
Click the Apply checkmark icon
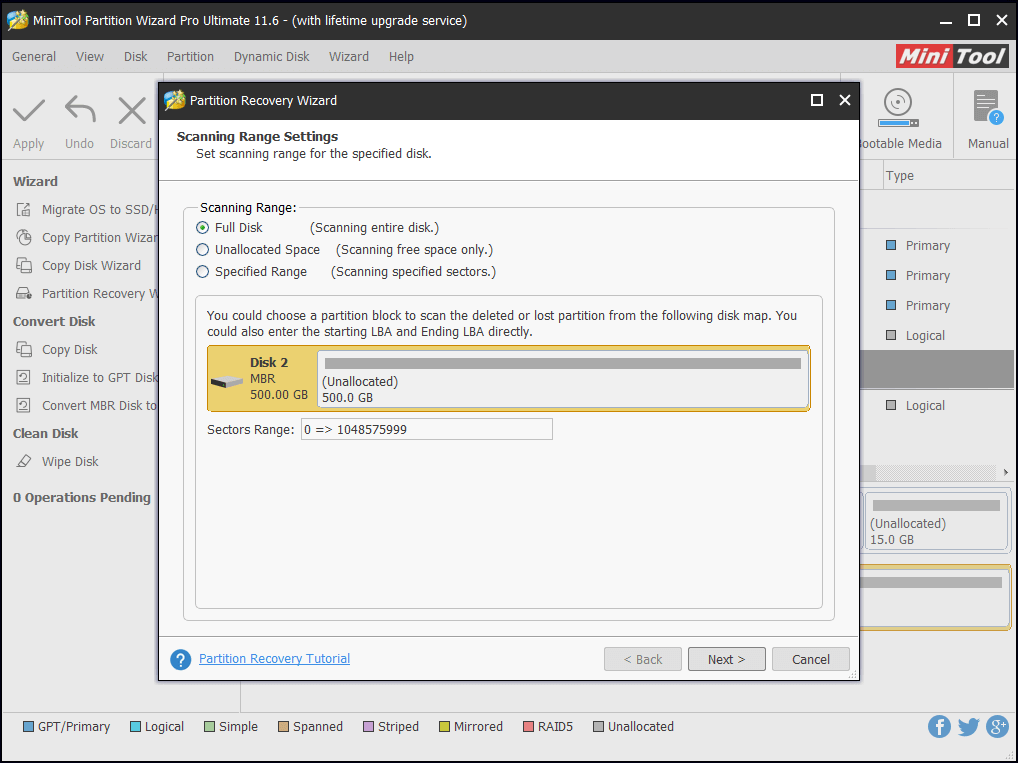pos(29,110)
